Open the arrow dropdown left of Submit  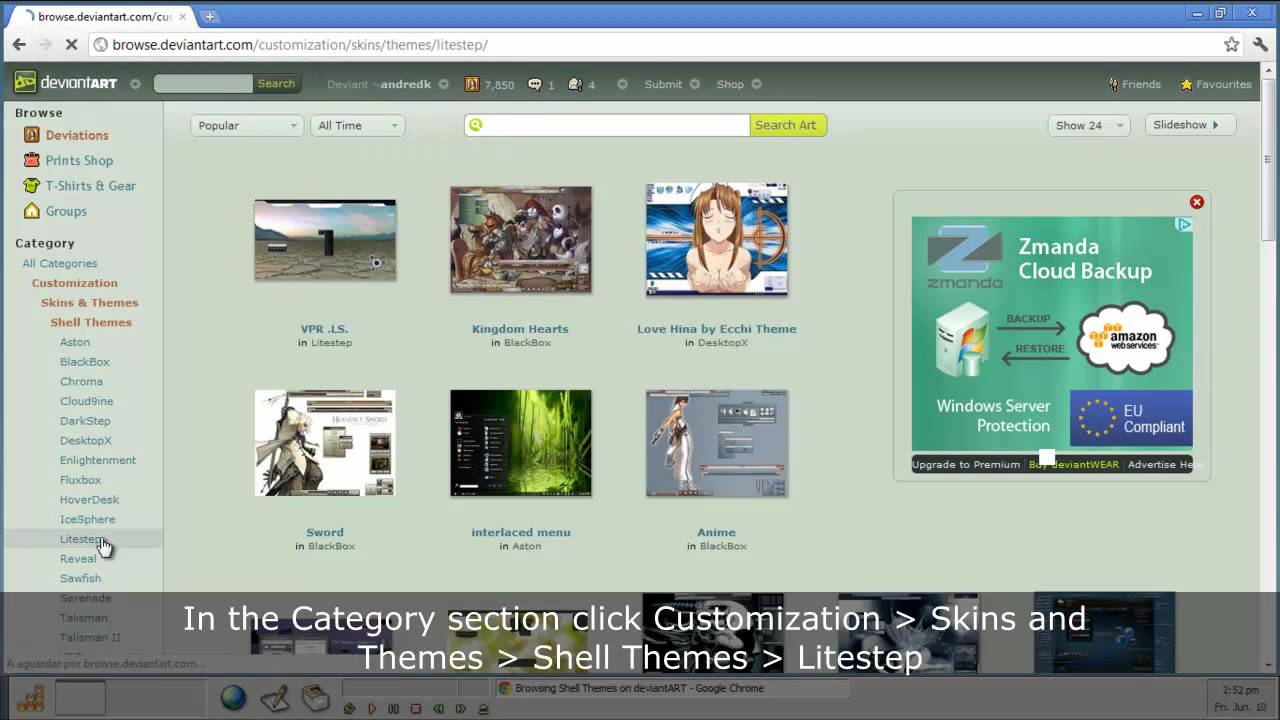[622, 84]
